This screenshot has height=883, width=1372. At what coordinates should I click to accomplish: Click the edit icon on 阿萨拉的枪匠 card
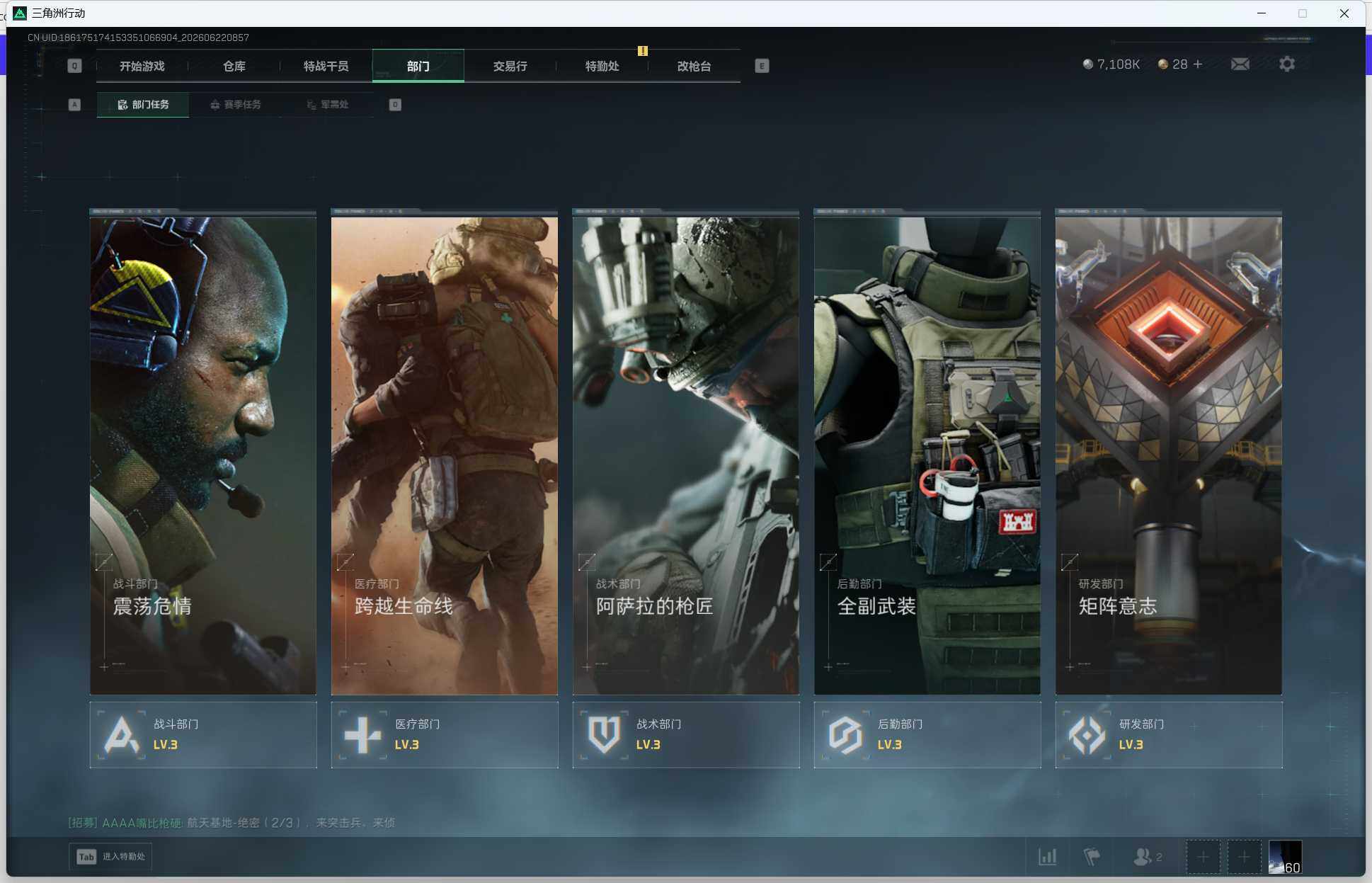coord(587,562)
